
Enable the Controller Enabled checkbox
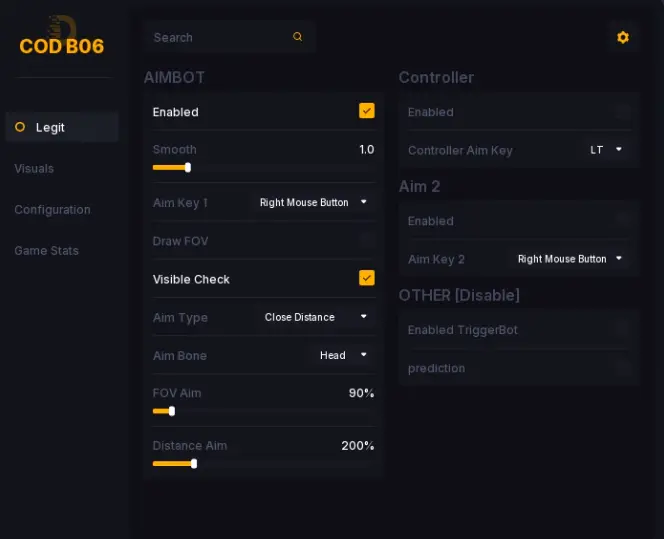point(624,112)
